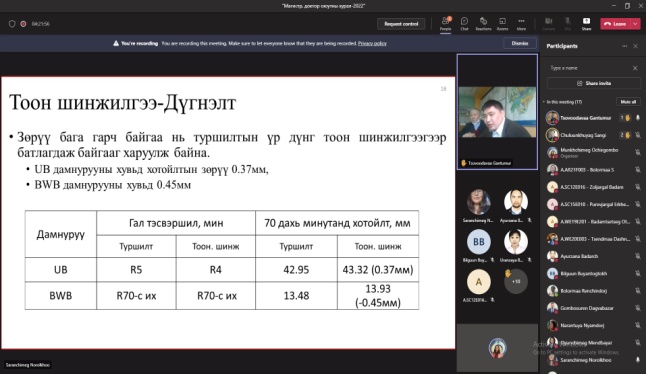
Task: Collapse the 'In this meeting' section
Action: [x=544, y=102]
